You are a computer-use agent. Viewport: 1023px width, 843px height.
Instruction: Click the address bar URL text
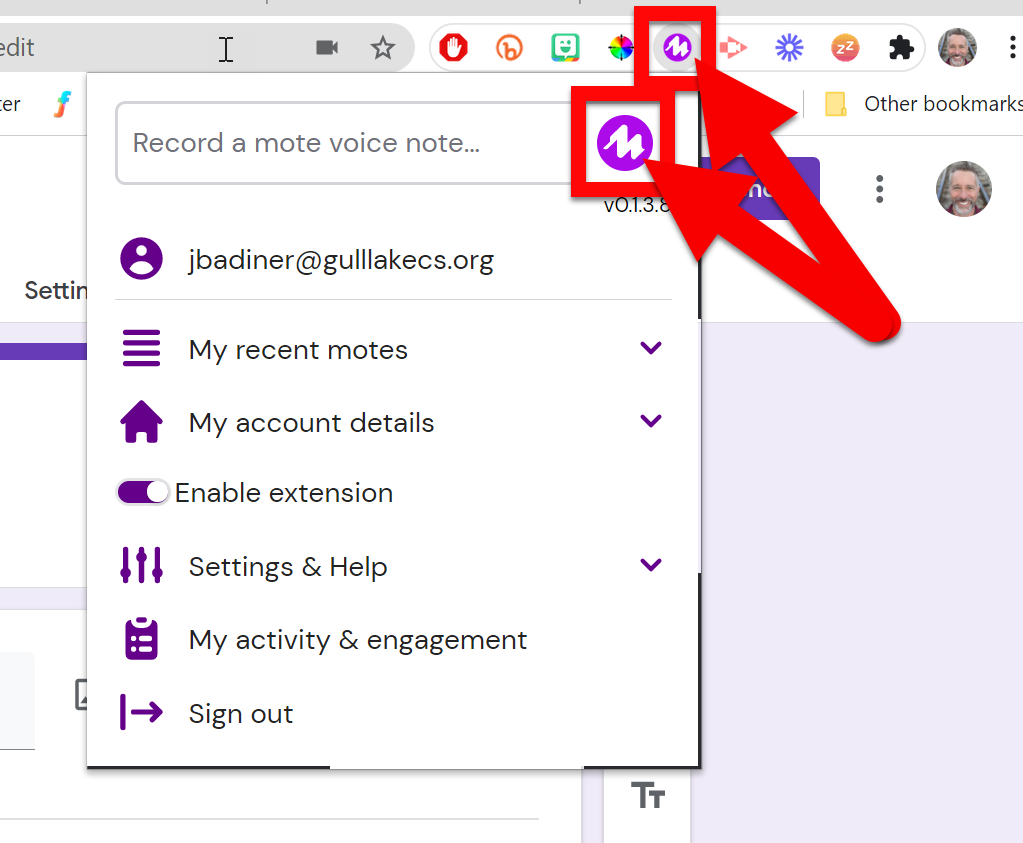(17, 48)
